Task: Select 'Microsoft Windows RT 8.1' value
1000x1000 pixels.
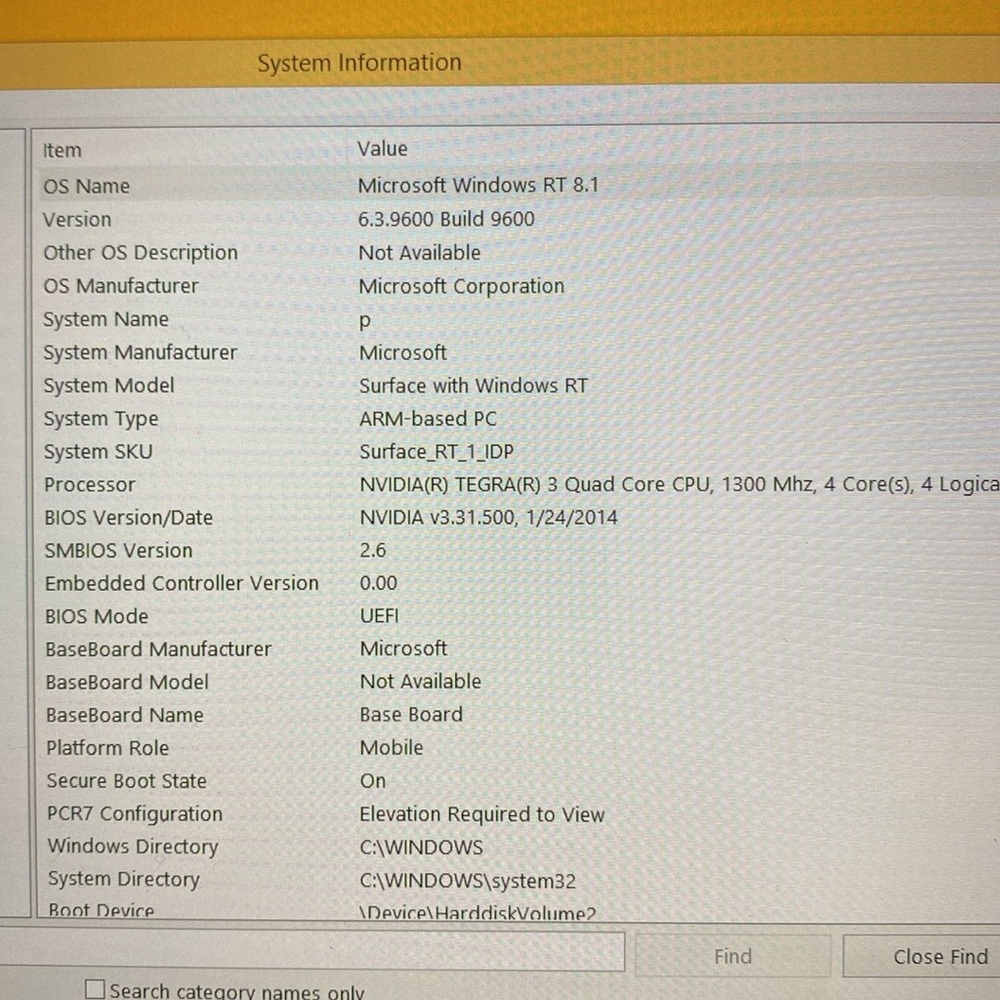Action: pyautogui.click(x=478, y=185)
